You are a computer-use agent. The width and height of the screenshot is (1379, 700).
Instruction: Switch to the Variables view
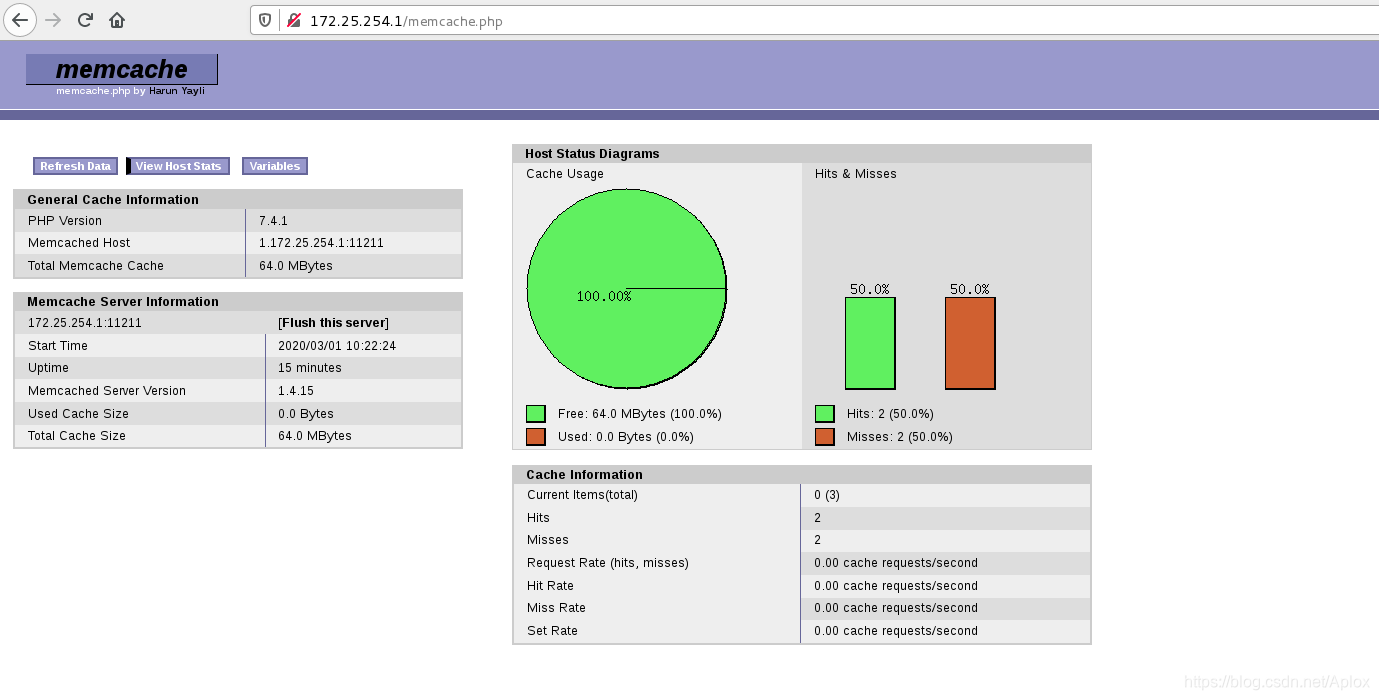[274, 166]
